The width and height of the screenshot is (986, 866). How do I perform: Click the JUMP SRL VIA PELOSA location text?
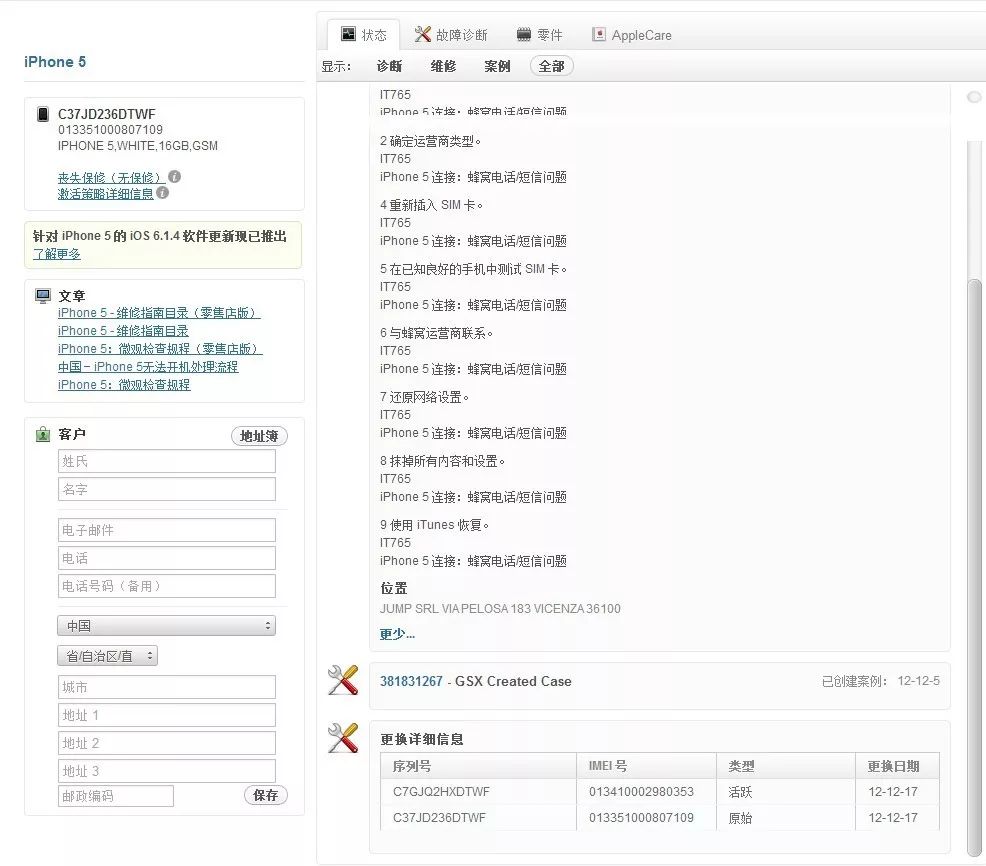(500, 608)
